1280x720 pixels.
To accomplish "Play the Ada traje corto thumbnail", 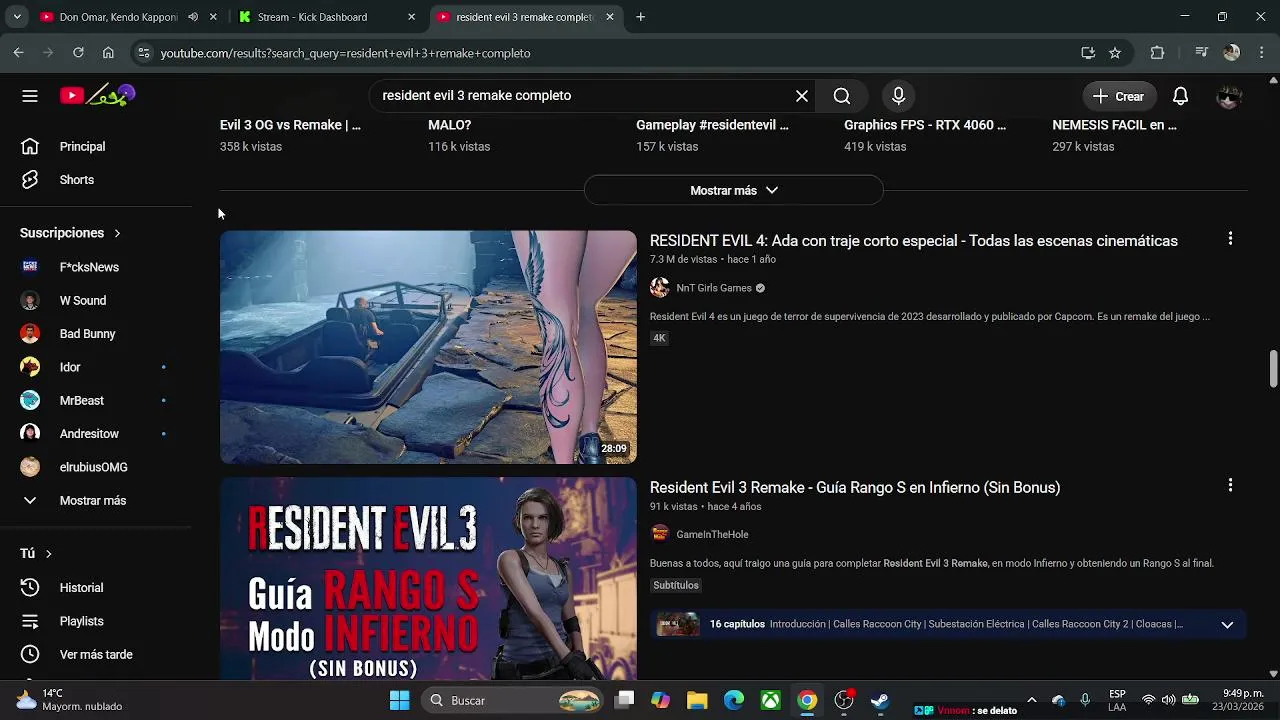I will [428, 347].
